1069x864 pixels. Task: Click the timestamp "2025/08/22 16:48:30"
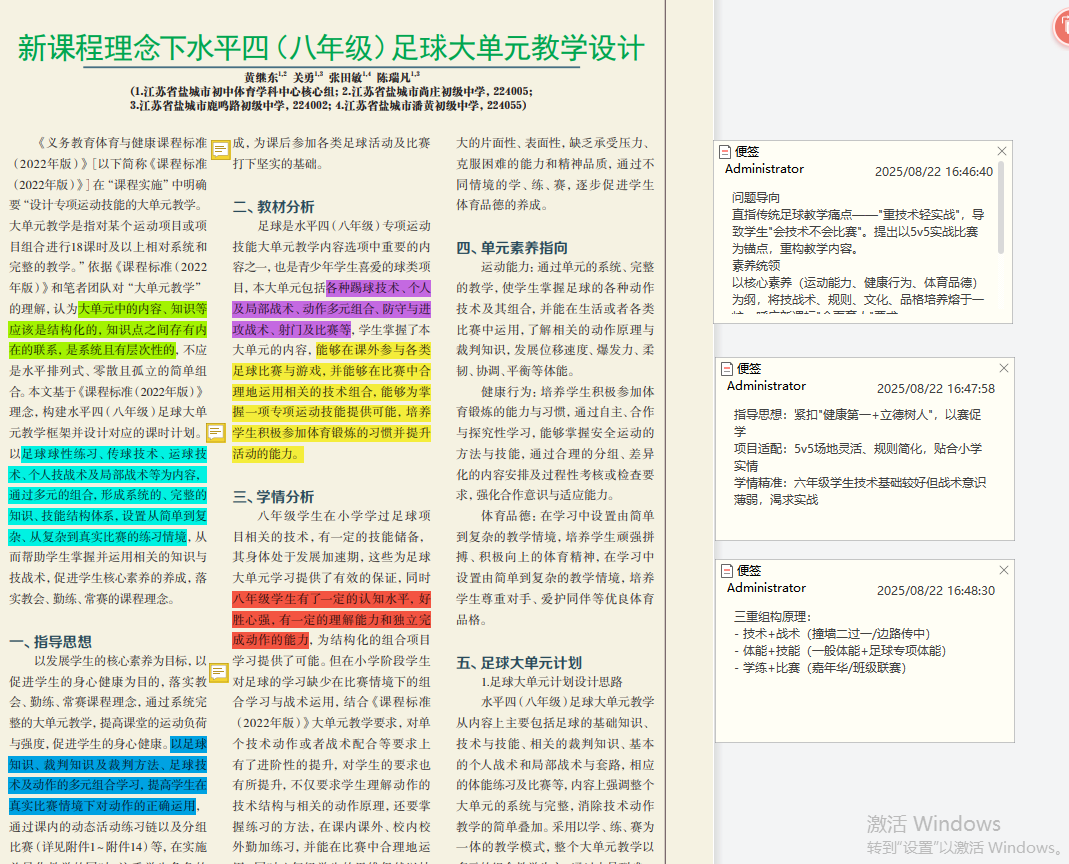pos(935,590)
